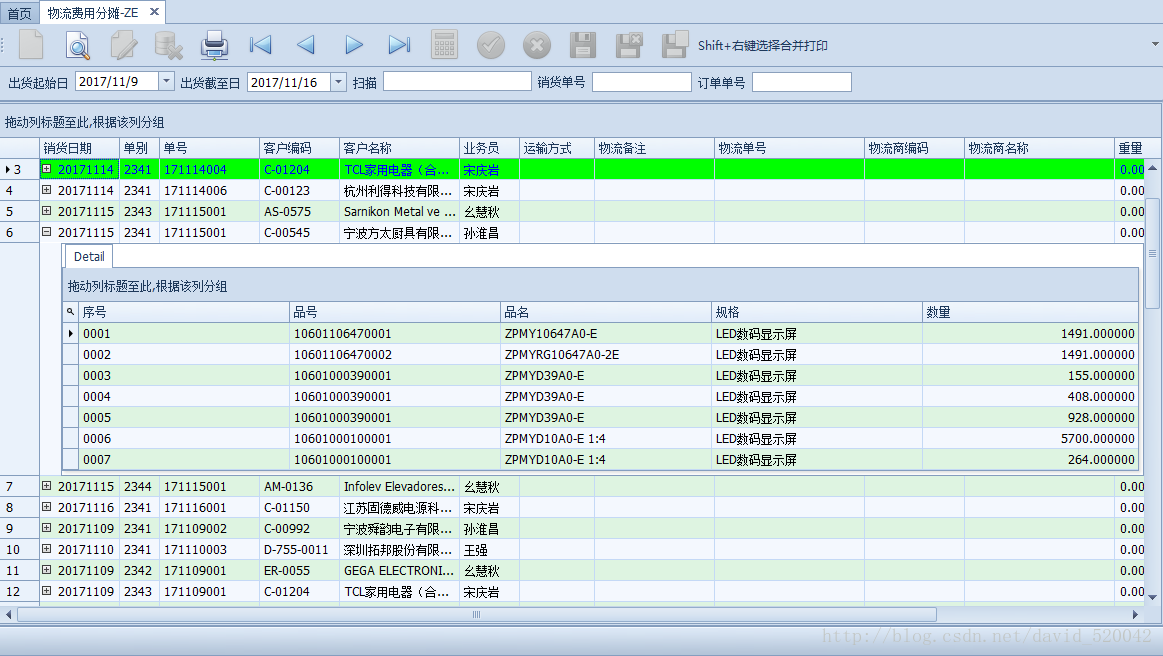
Task: Click the floppy disk with X icon
Action: 629,45
